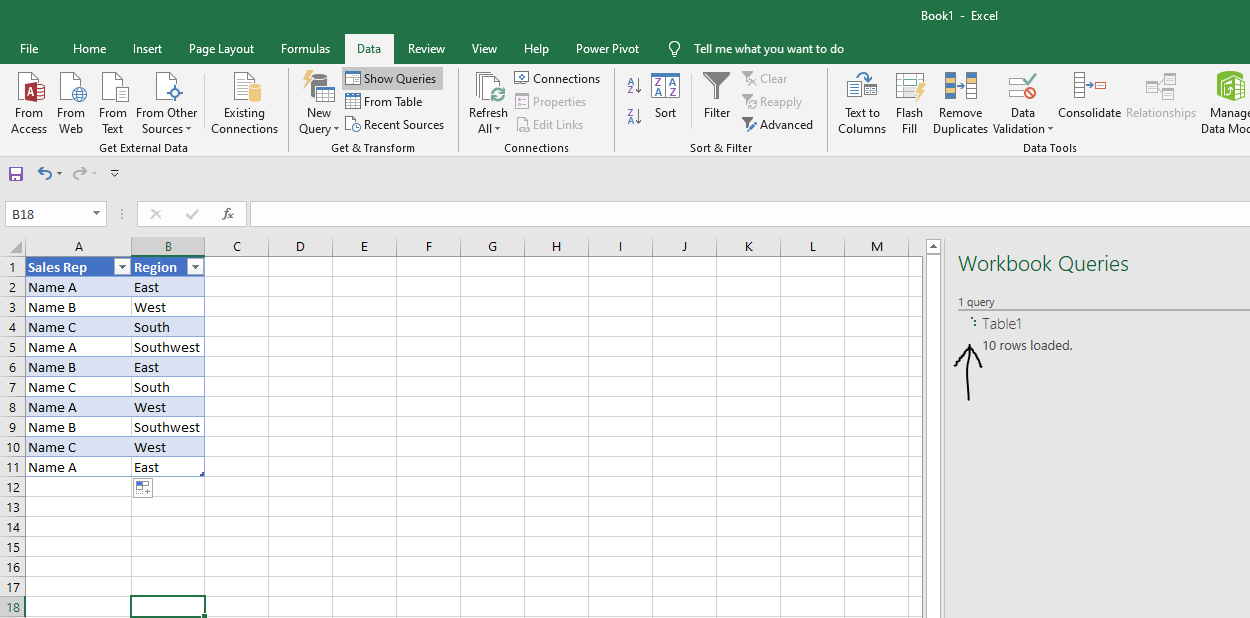Click Manage Data Model icon
This screenshot has width=1250, height=618.
point(1229,88)
